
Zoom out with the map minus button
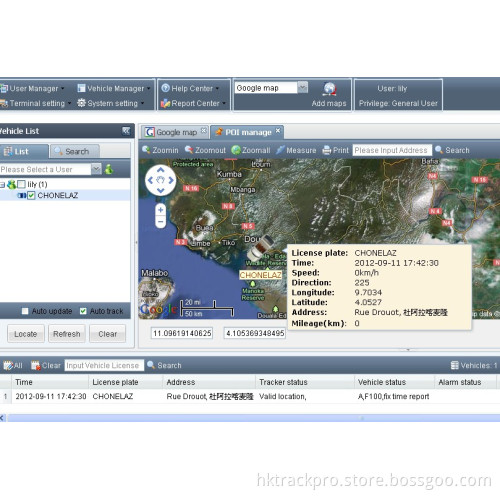(161, 222)
